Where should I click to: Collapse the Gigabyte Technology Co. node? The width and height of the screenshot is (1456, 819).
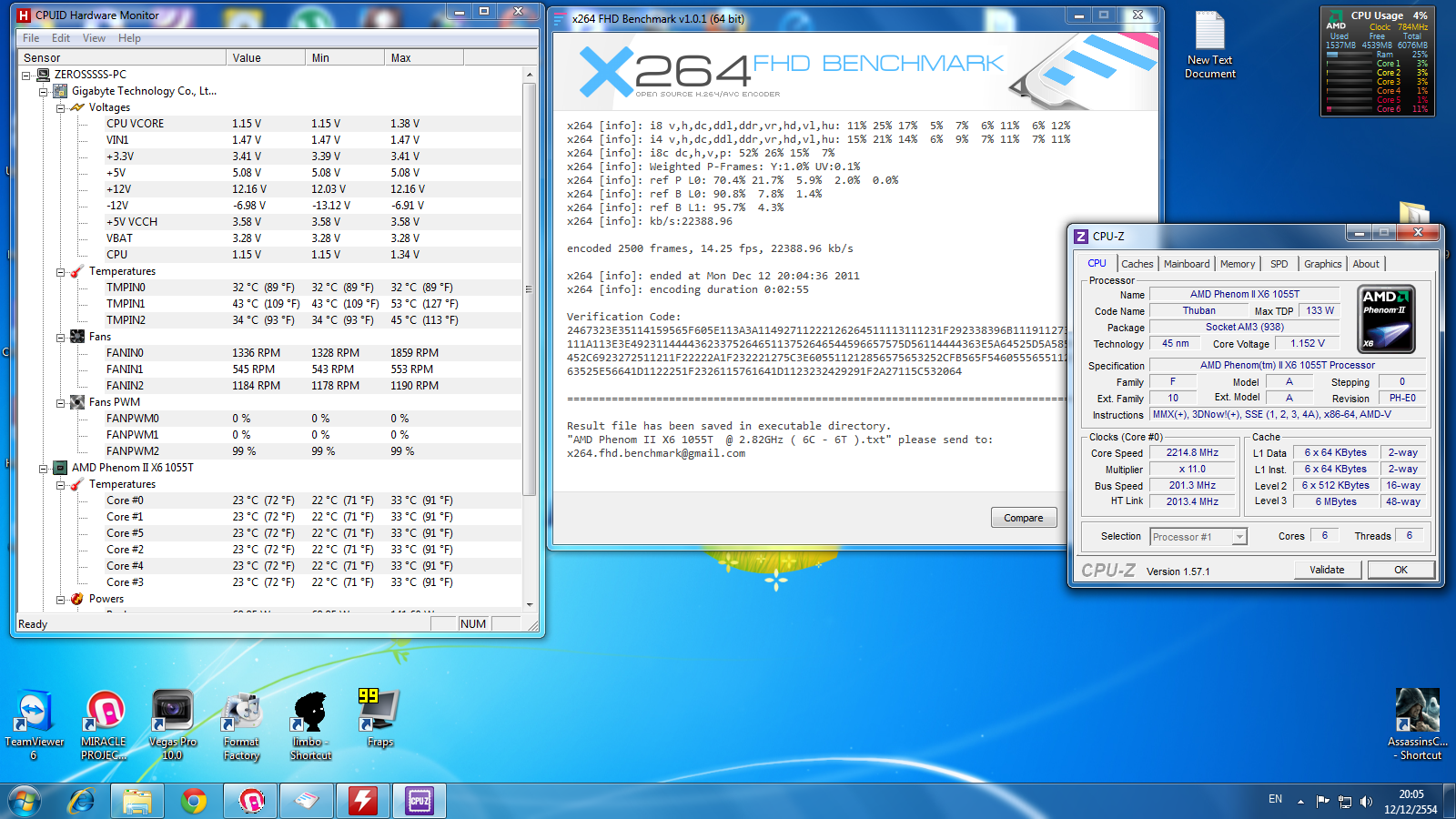(x=43, y=91)
